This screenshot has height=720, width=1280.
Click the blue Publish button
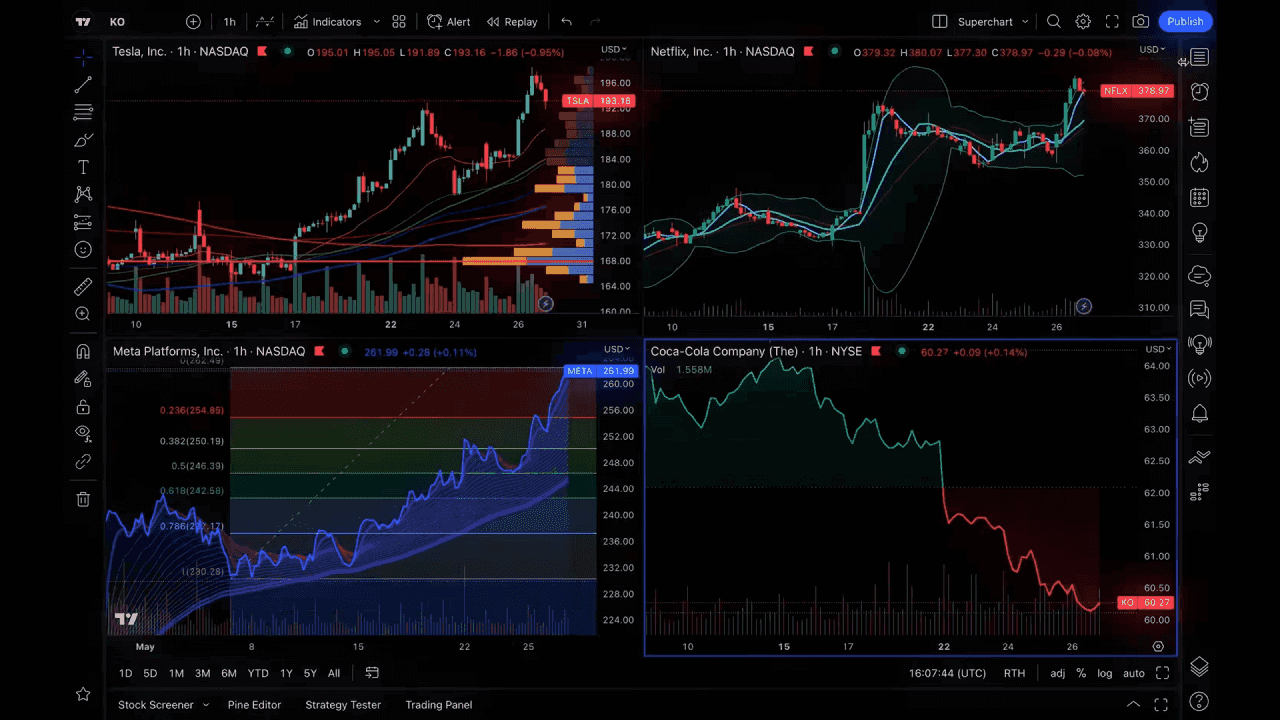[x=1185, y=22]
